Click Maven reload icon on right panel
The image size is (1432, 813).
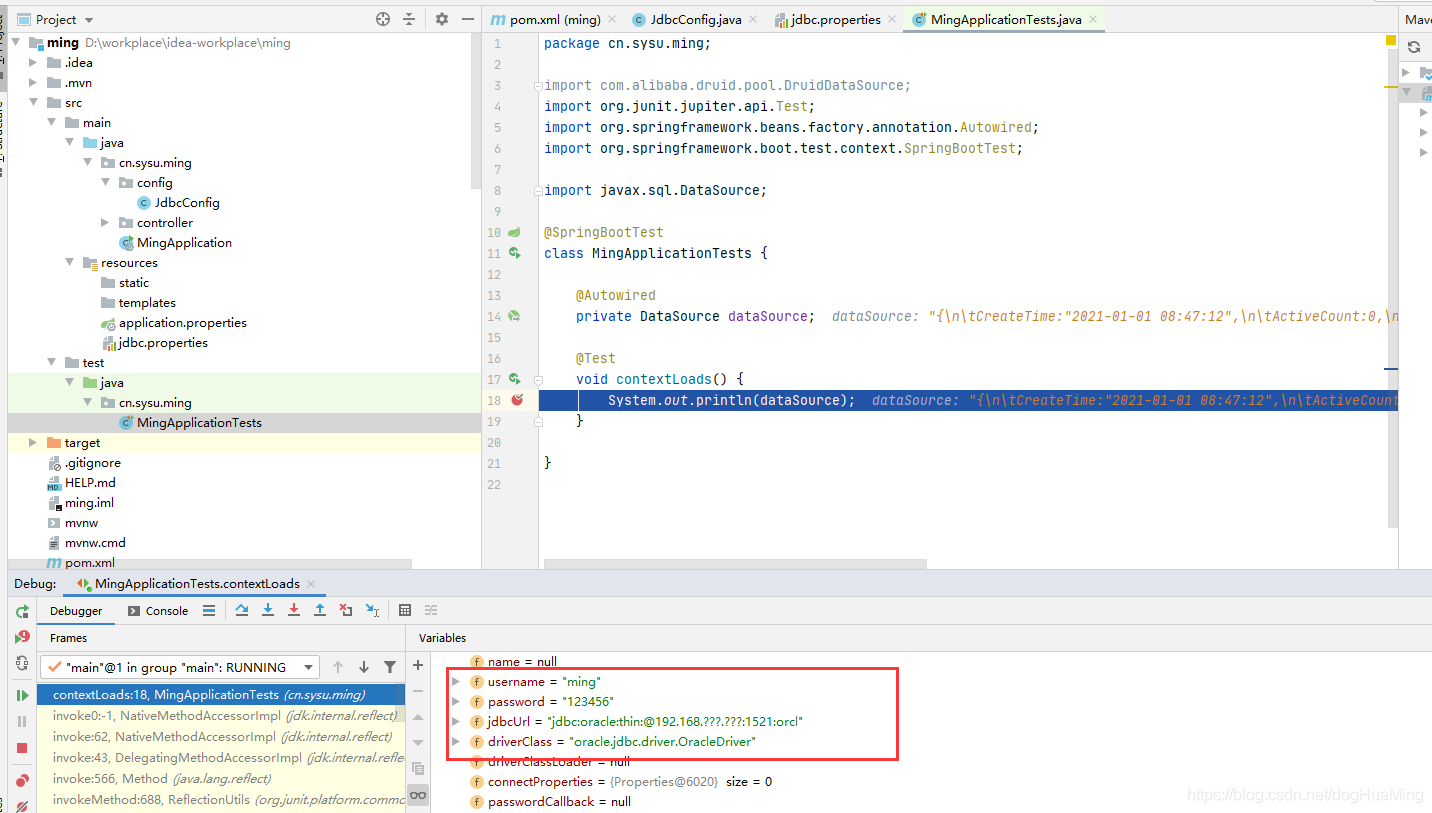1414,47
